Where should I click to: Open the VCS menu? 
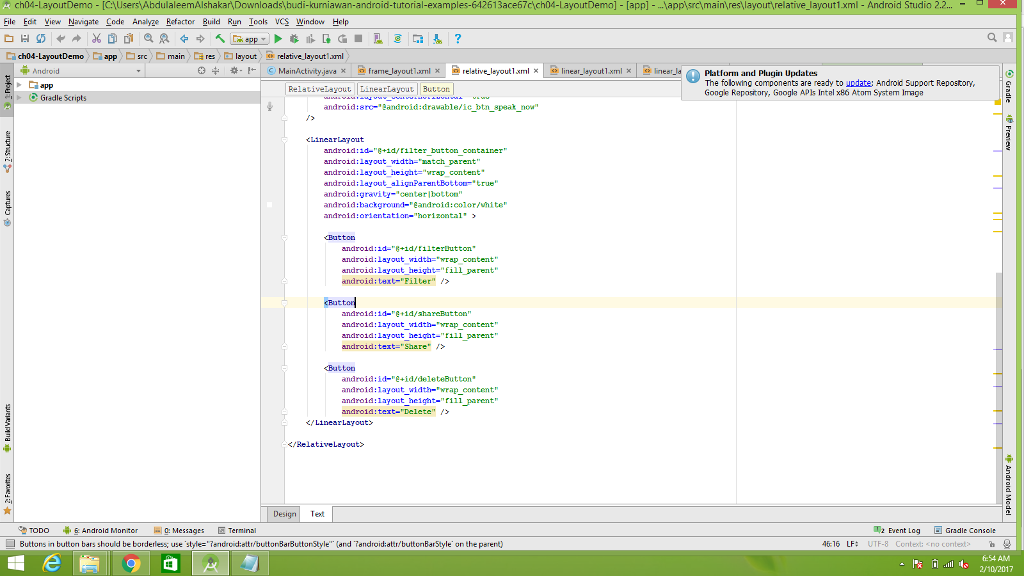281,22
